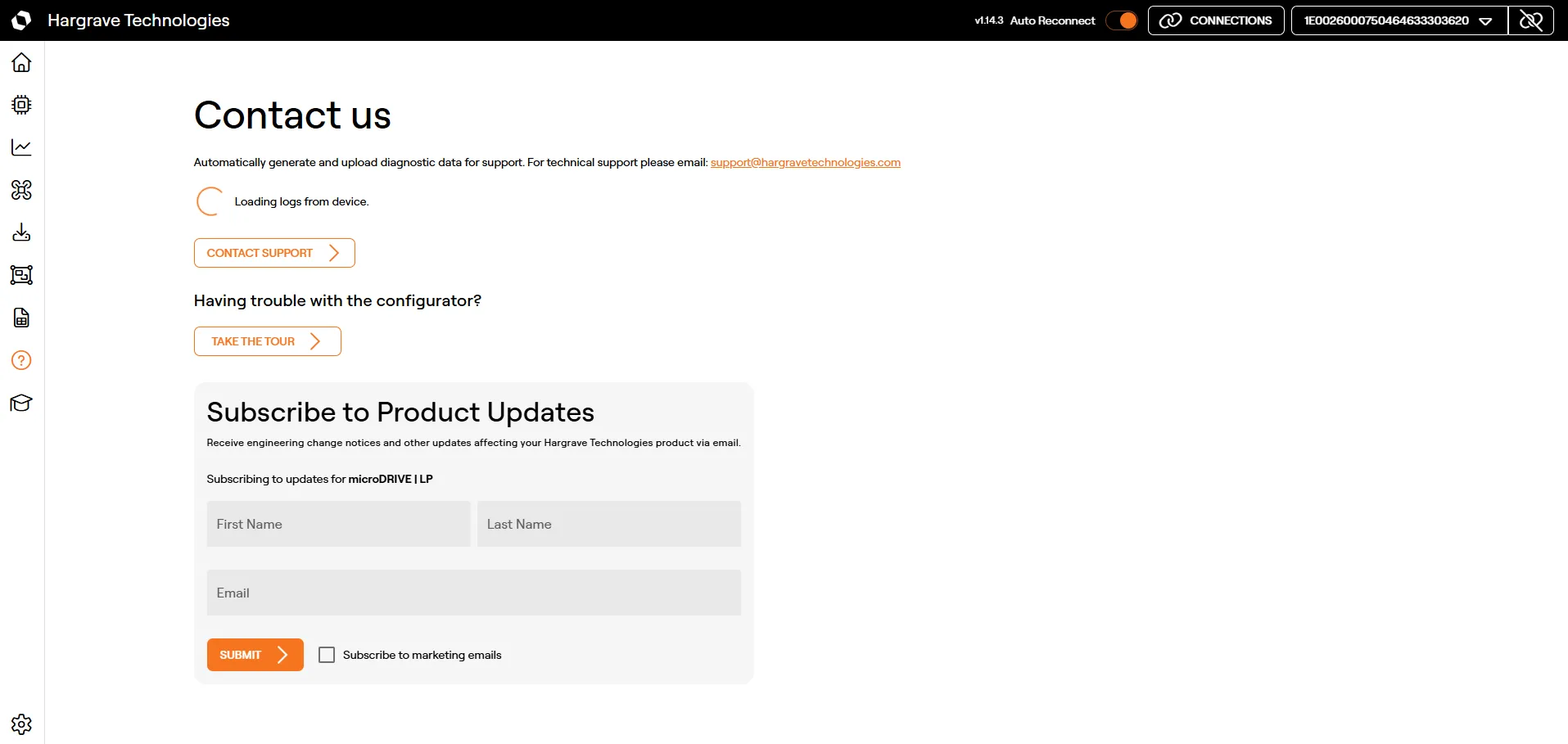This screenshot has height=744, width=1568.
Task: Open the graph chart icon in sidebar
Action: coord(21,147)
